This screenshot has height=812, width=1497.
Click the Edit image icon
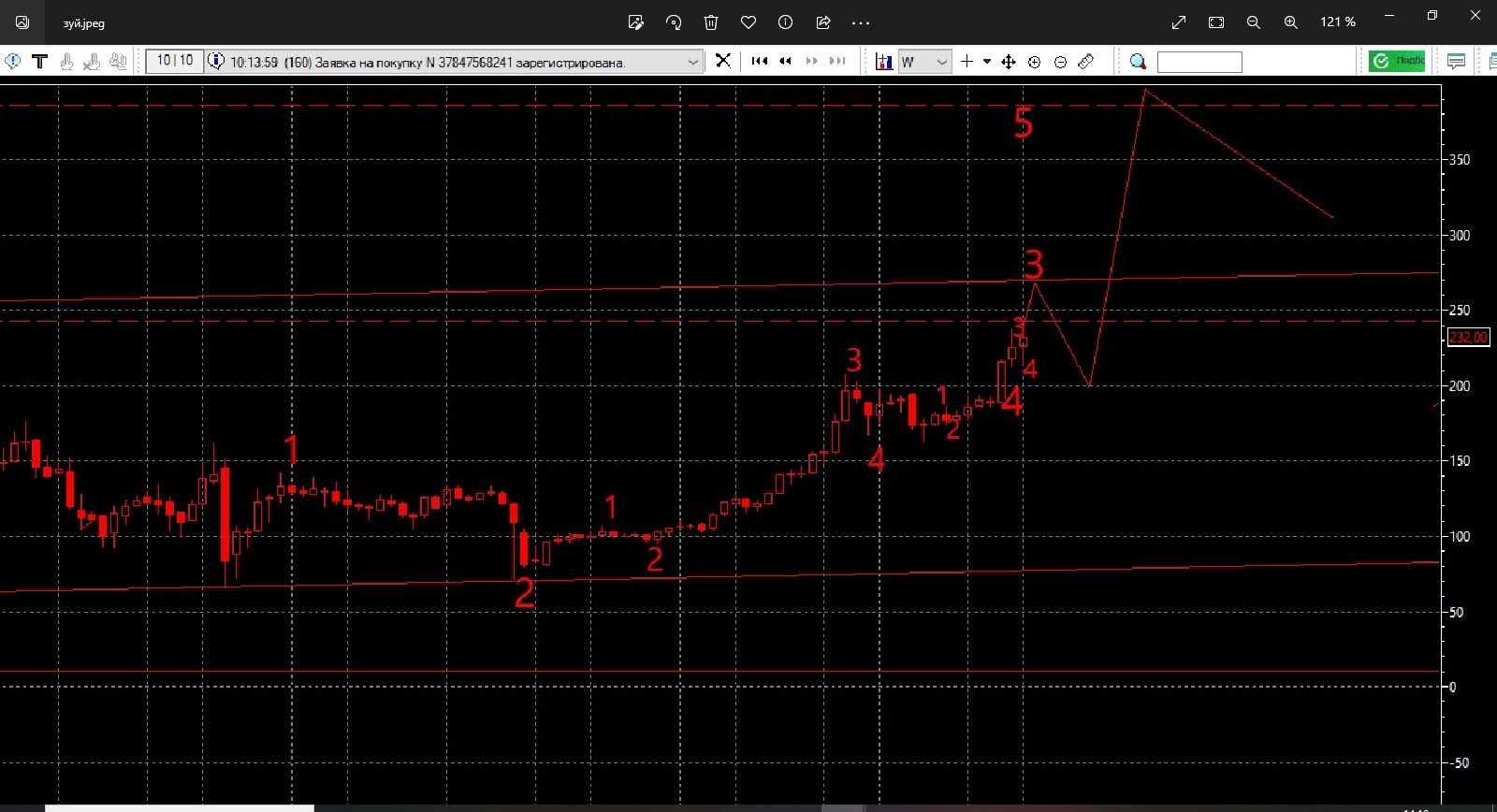tap(636, 22)
